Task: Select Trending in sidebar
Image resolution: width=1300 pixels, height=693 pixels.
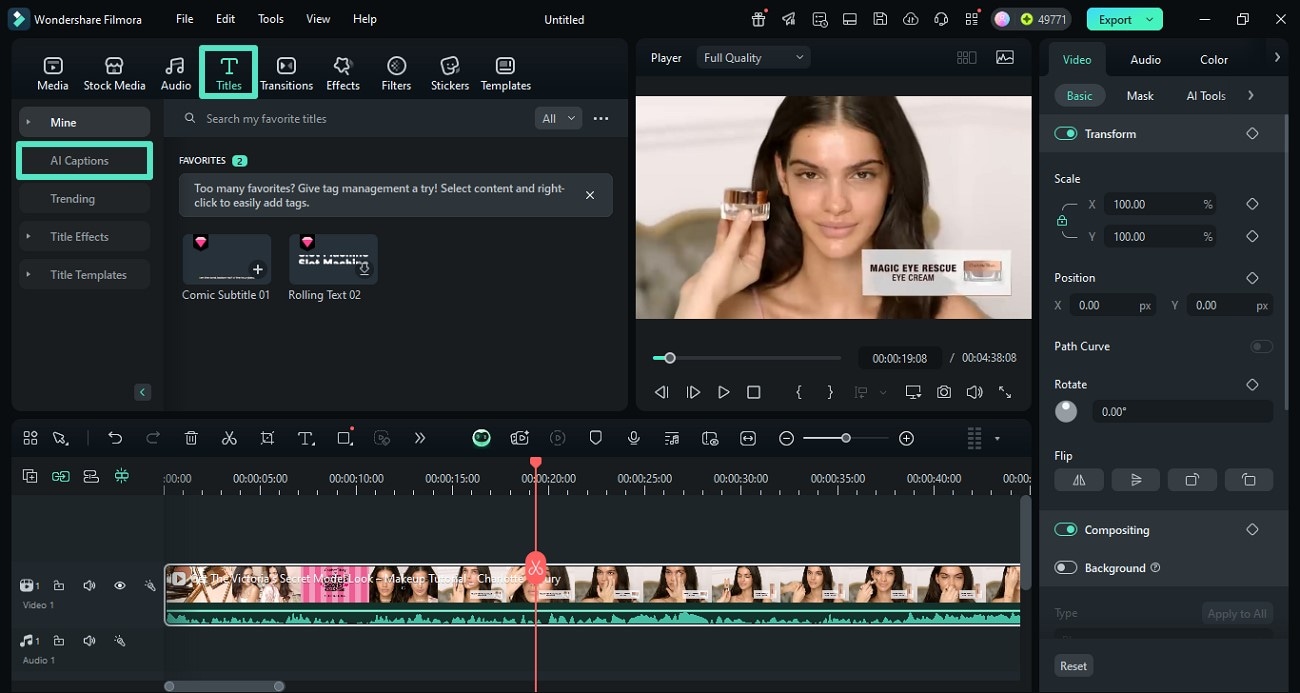Action: [84, 199]
